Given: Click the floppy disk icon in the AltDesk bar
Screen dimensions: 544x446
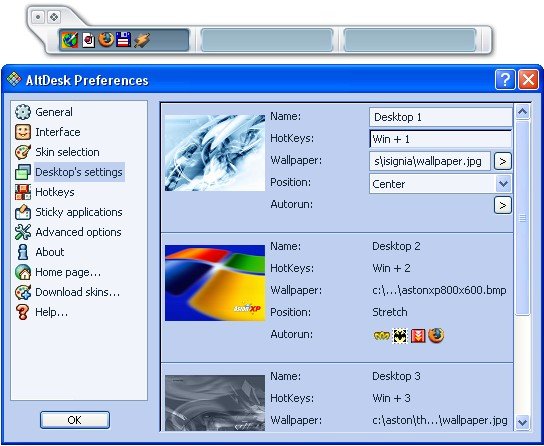Looking at the screenshot, I should [123, 40].
